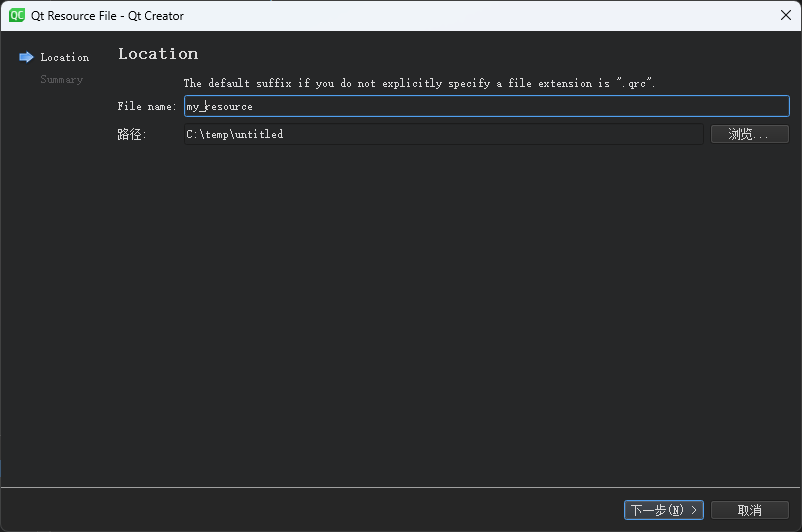Screen dimensions: 802x532
Task: Click the Qt Creator logo in title bar
Action: [x=17, y=15]
